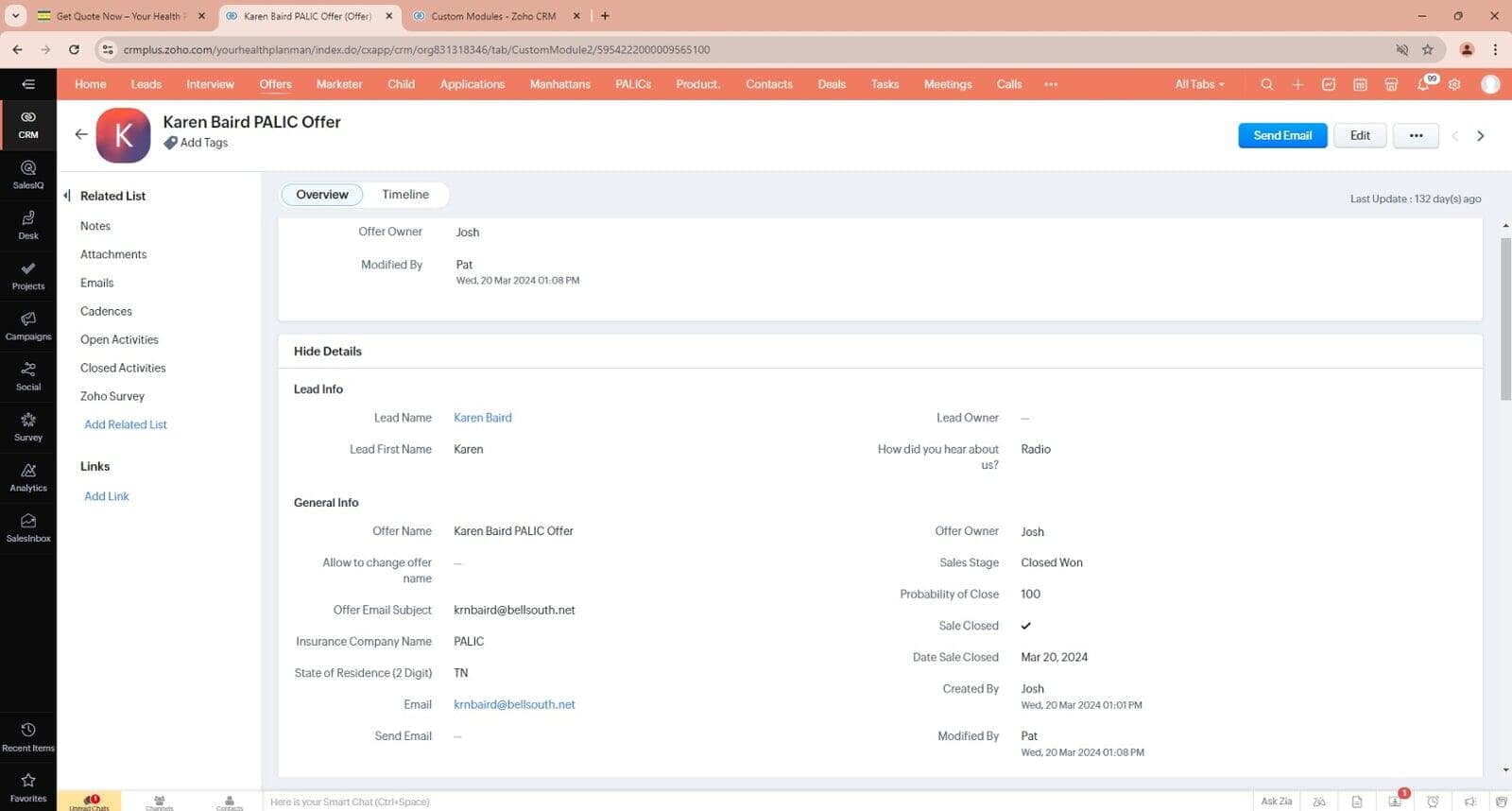Open the calendar icon in CRM header
Image resolution: width=1512 pixels, height=811 pixels.
[x=1360, y=84]
